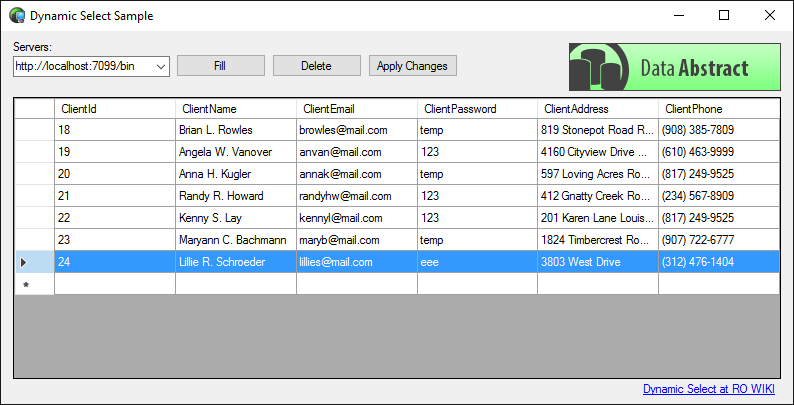
Task: Click the Maryann C. Bachmann cell
Action: coord(235,240)
